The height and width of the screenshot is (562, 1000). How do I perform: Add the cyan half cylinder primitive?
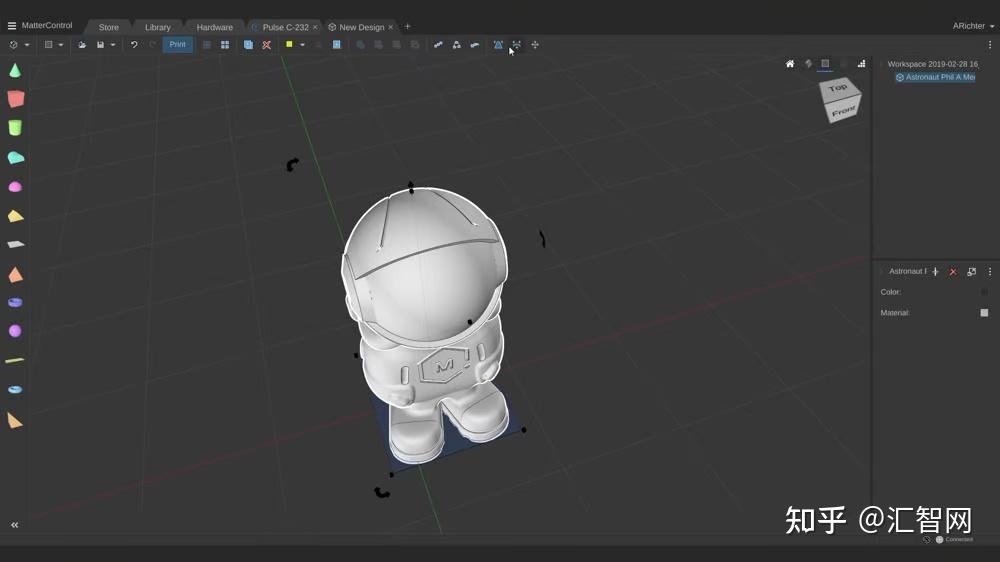point(15,158)
